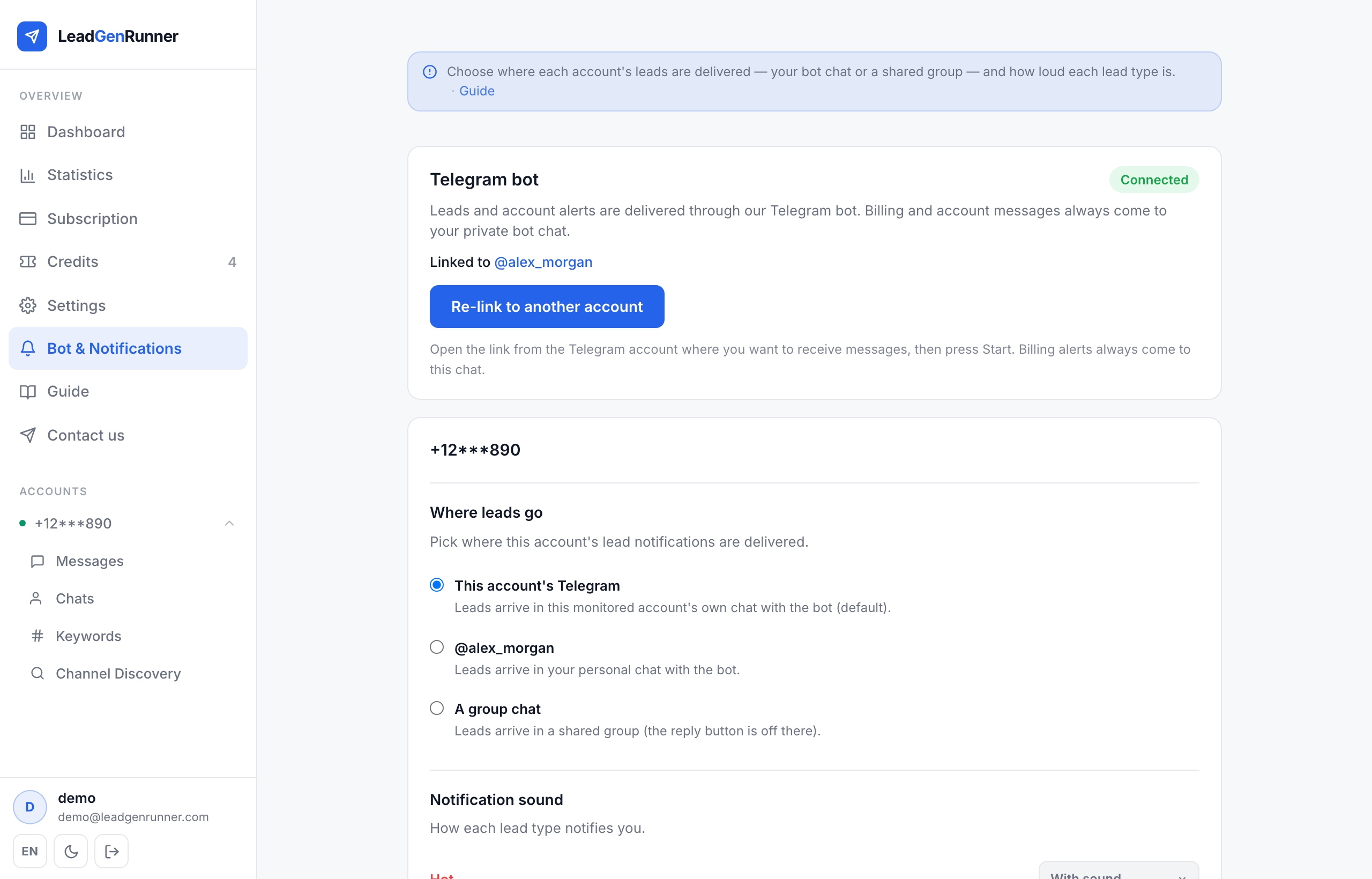1372x879 pixels.
Task: Click the Bot & Notifications bell icon
Action: coord(28,348)
